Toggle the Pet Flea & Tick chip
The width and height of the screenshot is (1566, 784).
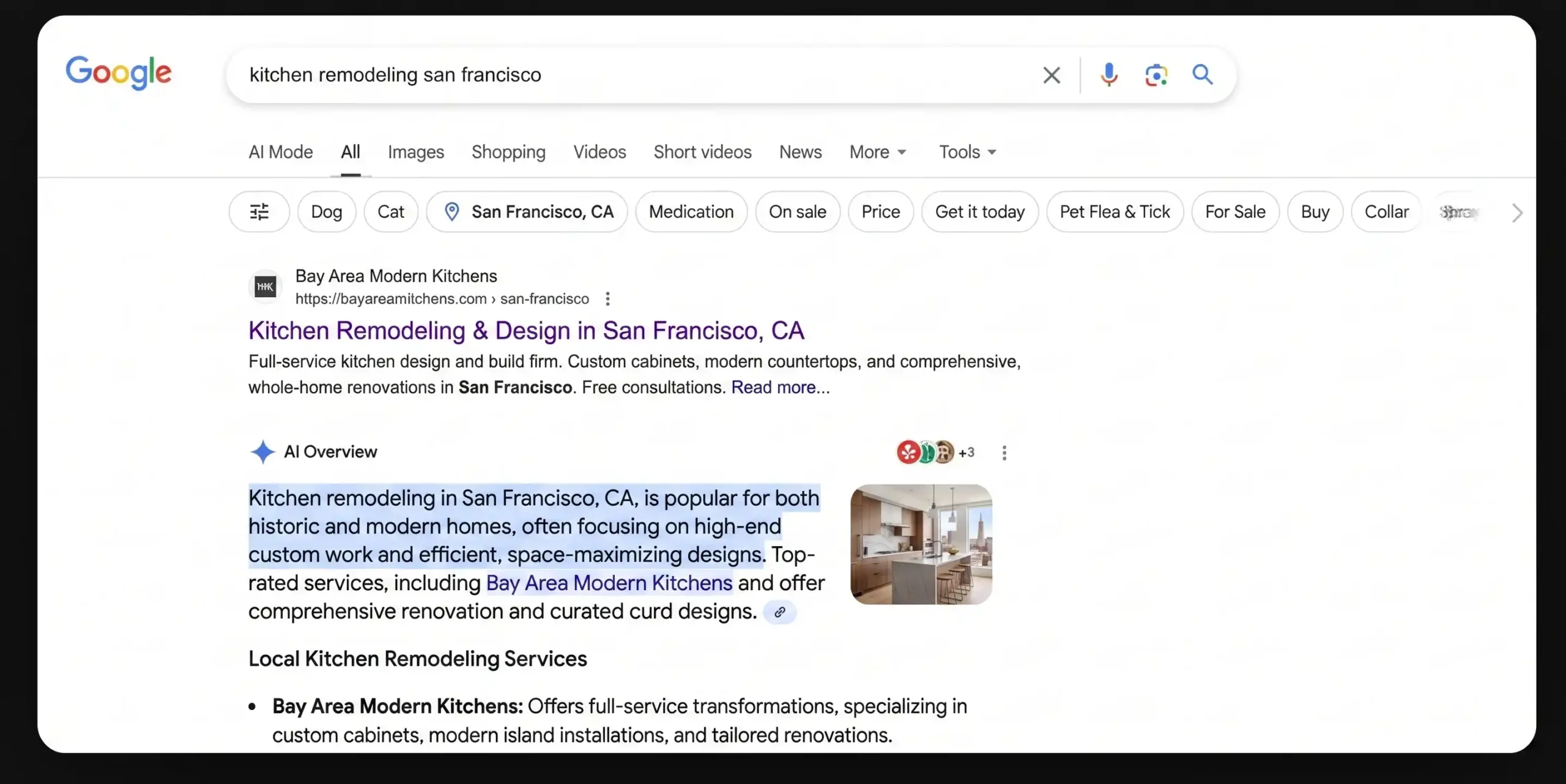(1115, 212)
